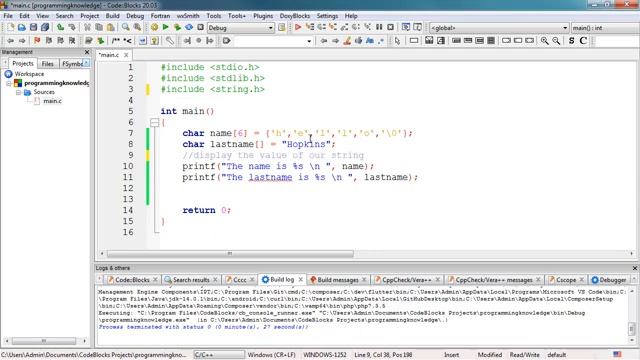
Task: Click the bold S toolbar icon
Action: 571,40
